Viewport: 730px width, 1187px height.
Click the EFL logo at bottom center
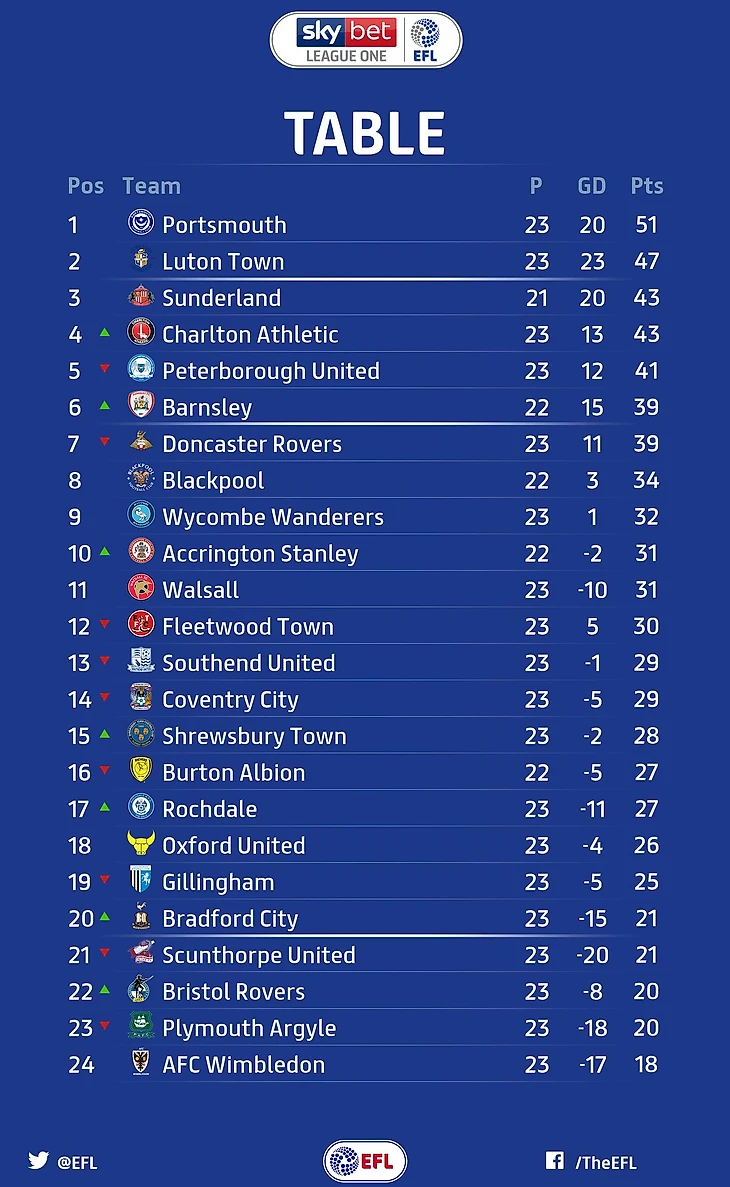[x=365, y=1161]
